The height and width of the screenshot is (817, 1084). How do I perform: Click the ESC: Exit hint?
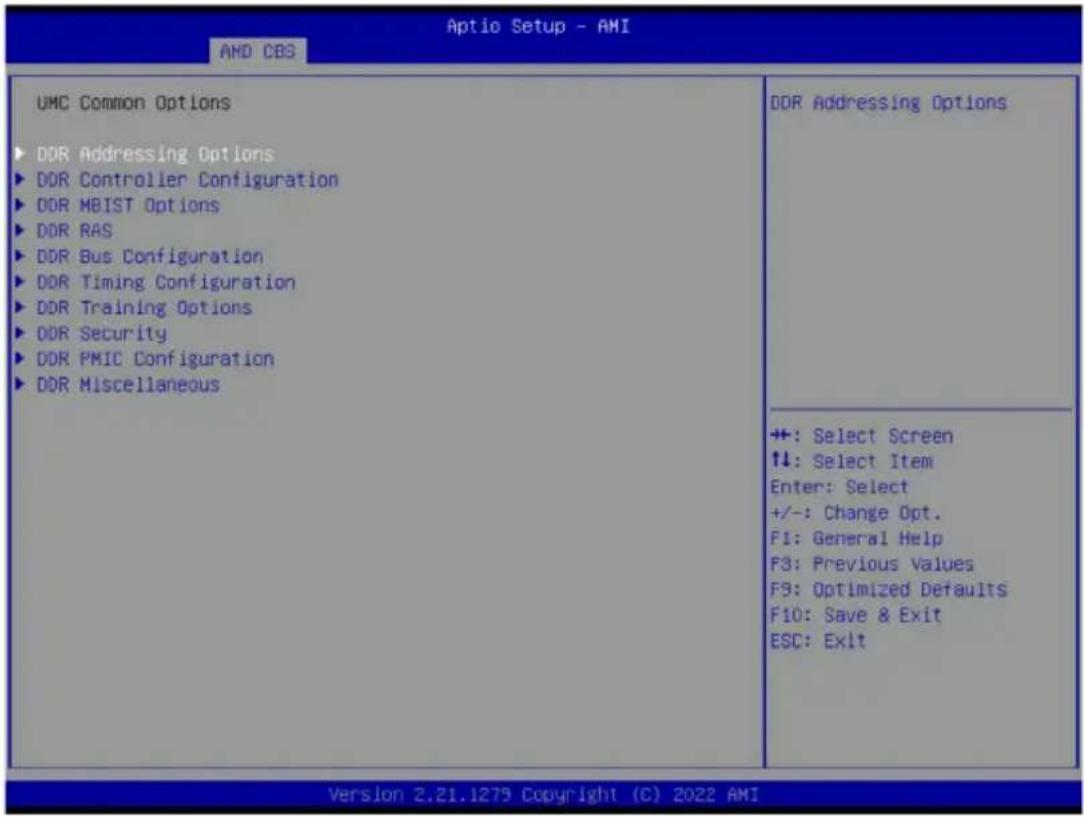(818, 641)
